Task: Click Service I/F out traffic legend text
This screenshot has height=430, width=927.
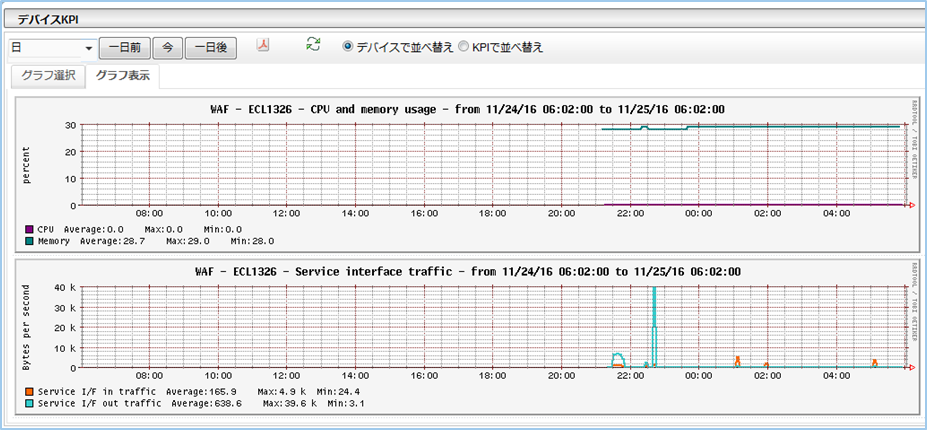Action: pos(99,404)
